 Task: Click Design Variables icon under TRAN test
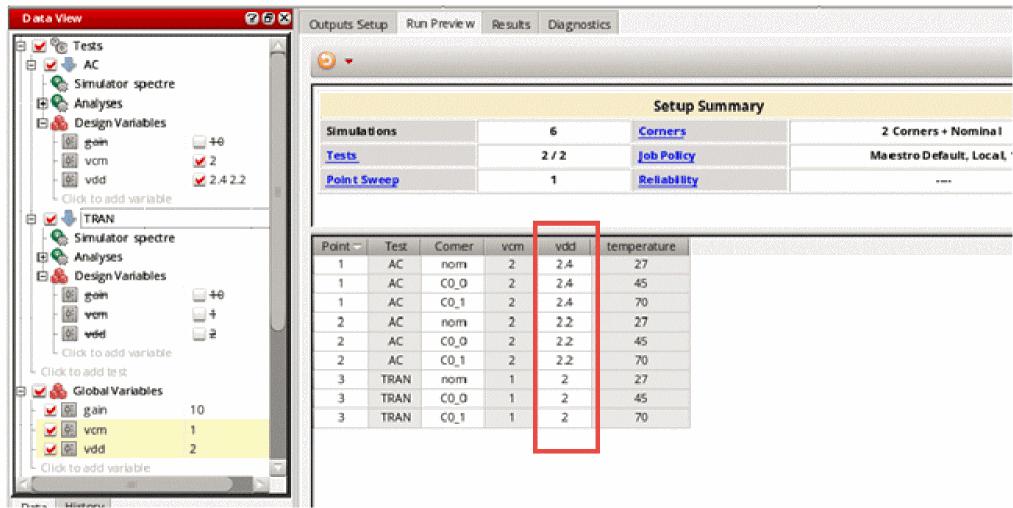click(x=59, y=276)
